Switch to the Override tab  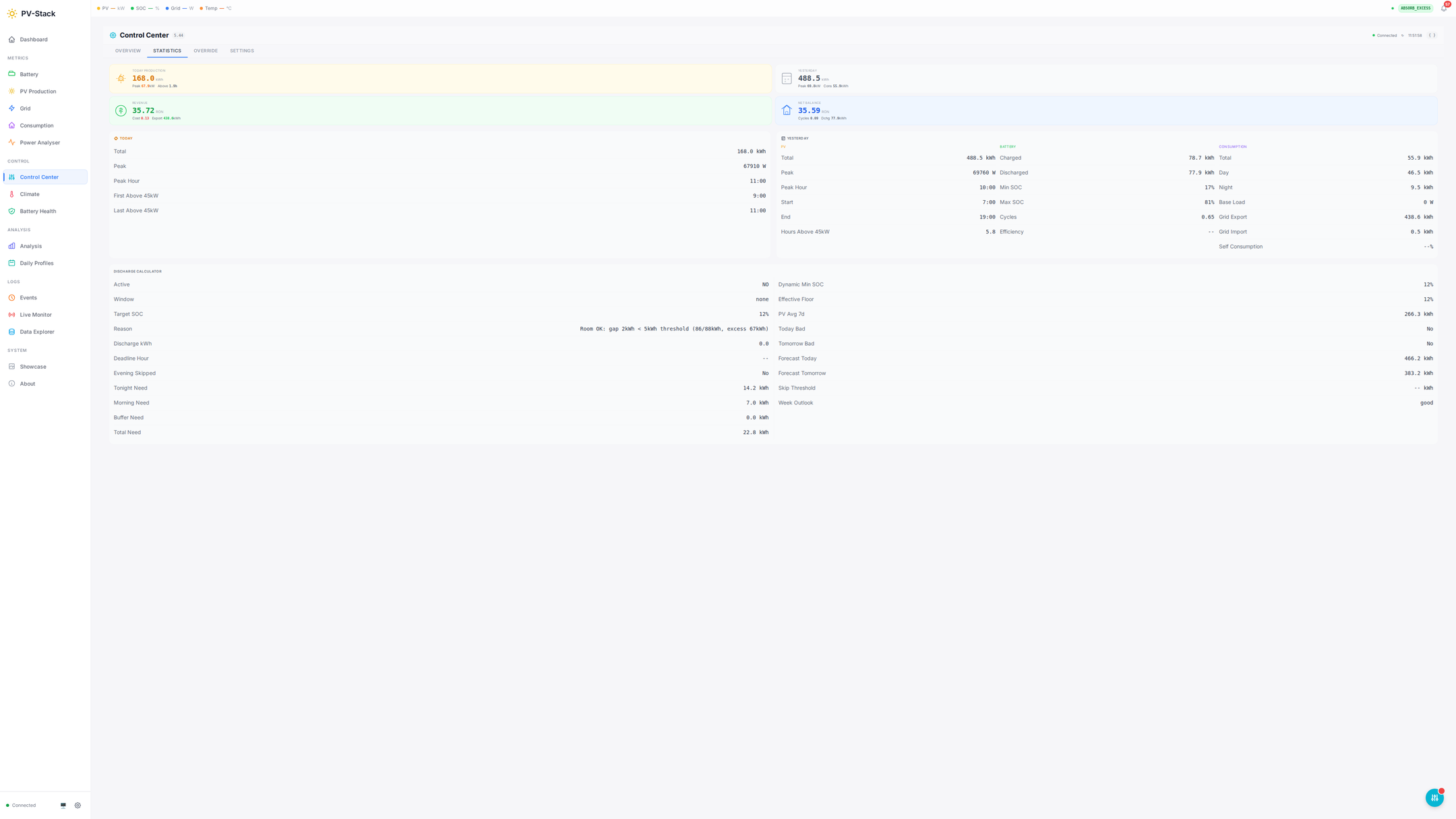[x=206, y=51]
